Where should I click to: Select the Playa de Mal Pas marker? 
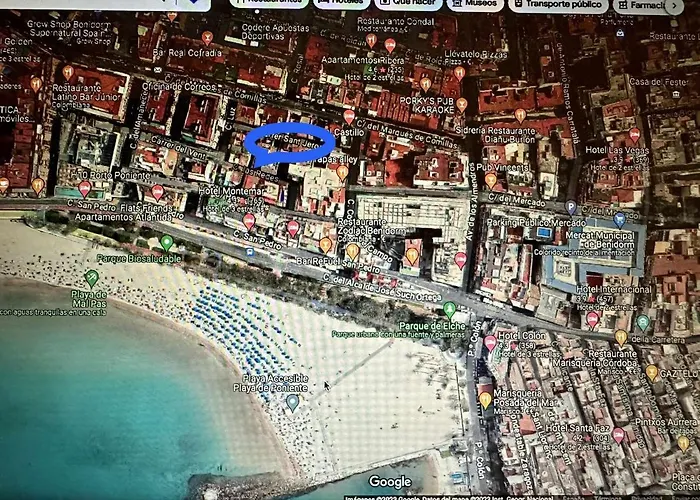pos(92,279)
